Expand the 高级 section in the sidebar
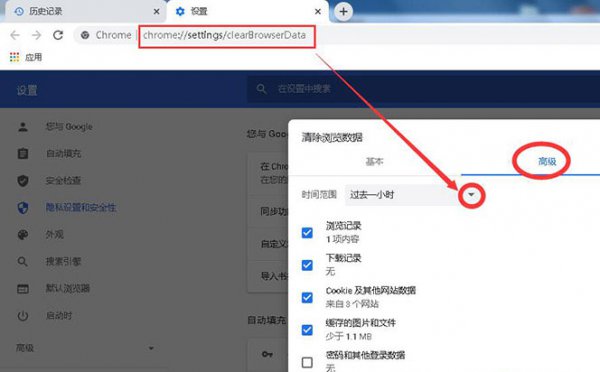Image resolution: width=600 pixels, height=372 pixels. point(85,348)
